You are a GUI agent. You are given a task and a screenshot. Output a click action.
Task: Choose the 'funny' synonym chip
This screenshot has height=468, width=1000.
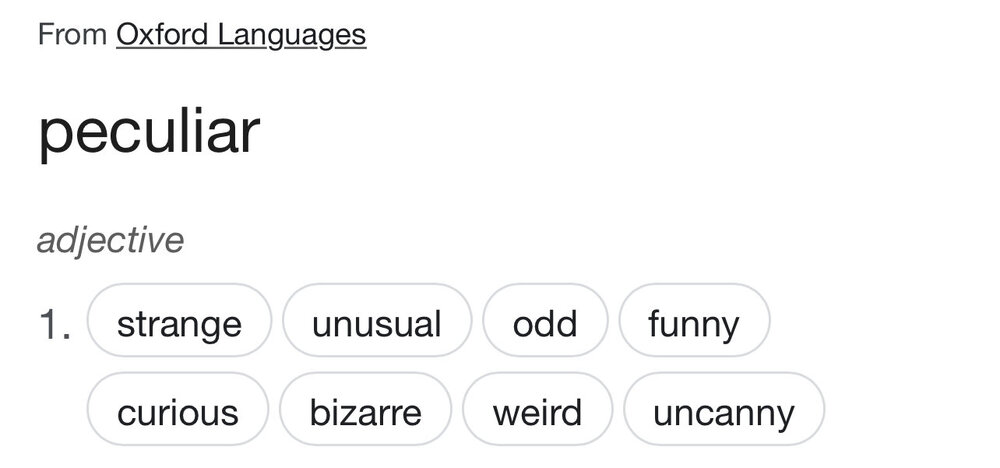693,323
